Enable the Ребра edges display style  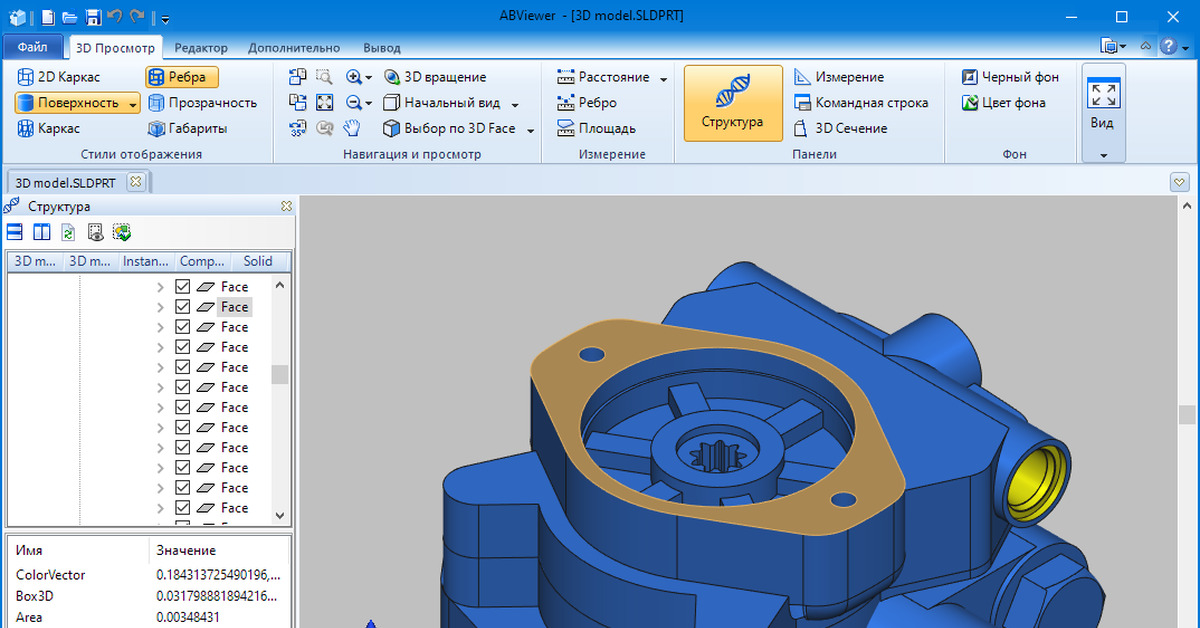(x=181, y=77)
